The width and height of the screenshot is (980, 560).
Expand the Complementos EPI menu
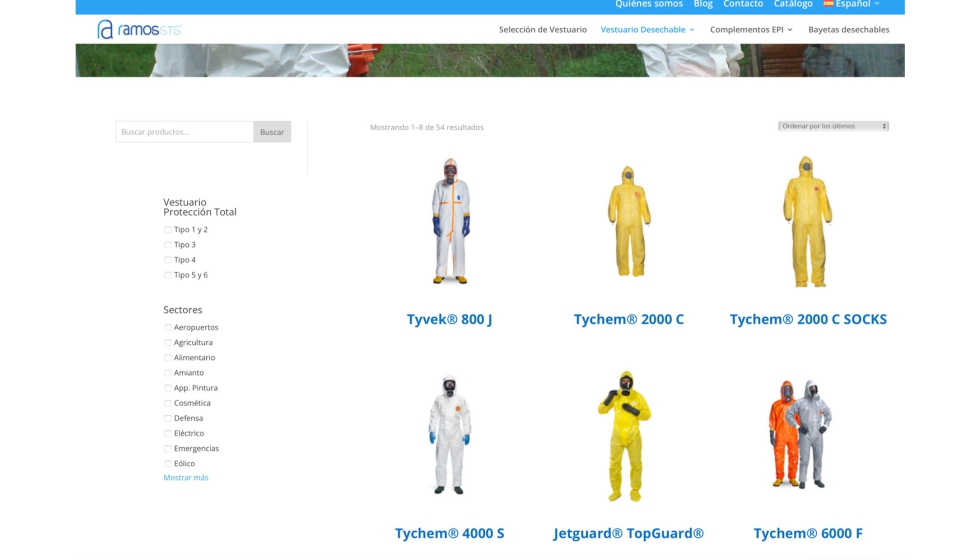751,30
